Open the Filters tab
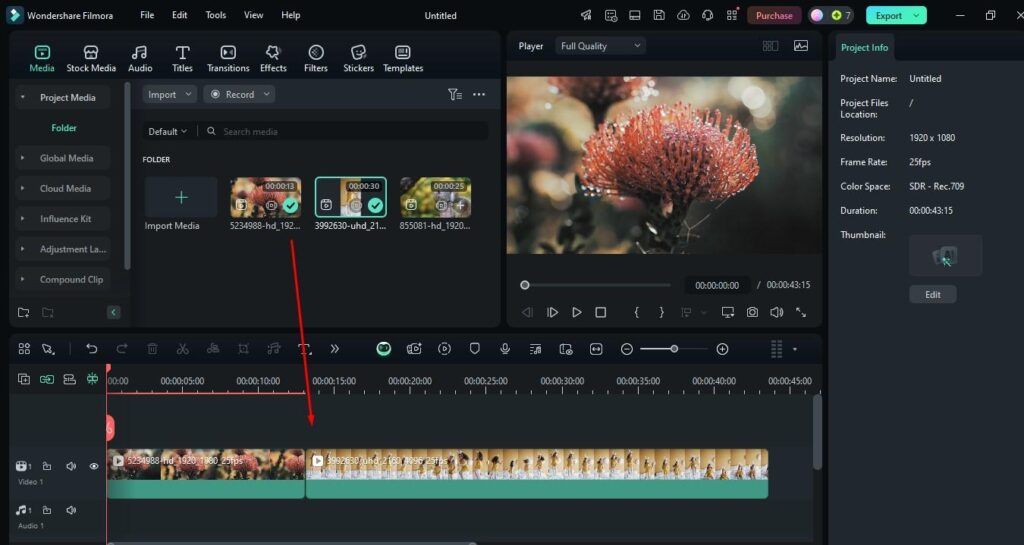This screenshot has height=545, width=1024. tap(315, 58)
